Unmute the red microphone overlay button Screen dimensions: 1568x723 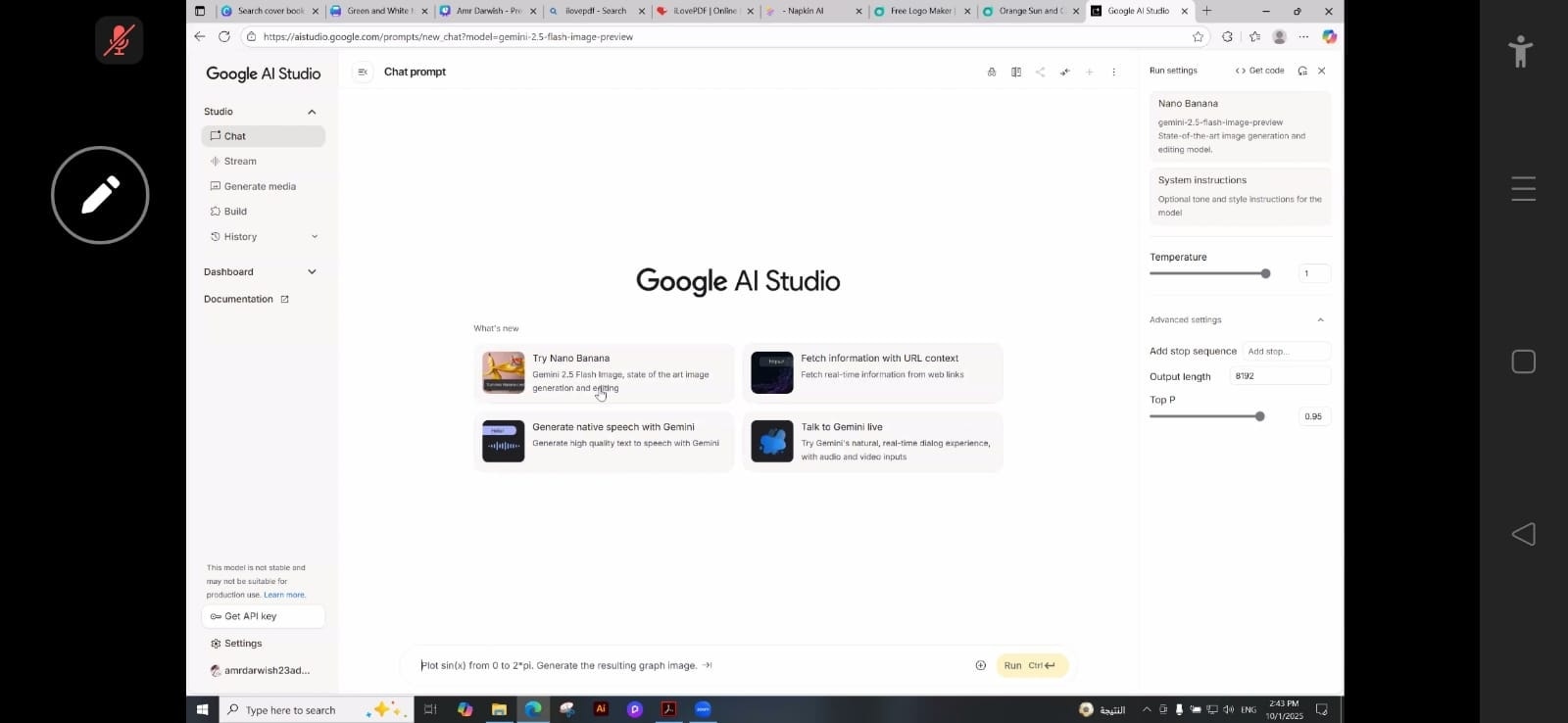point(120,40)
